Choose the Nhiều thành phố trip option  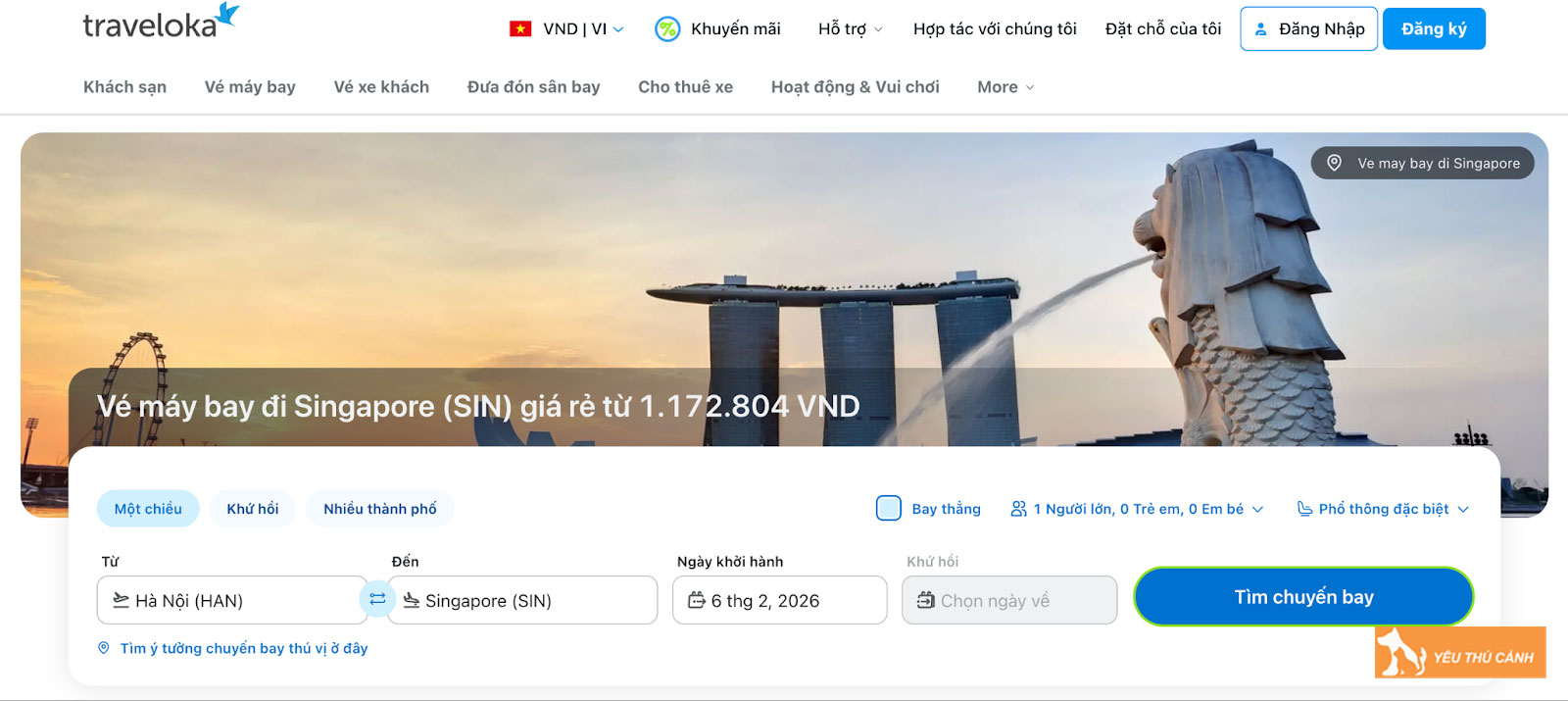tap(380, 509)
